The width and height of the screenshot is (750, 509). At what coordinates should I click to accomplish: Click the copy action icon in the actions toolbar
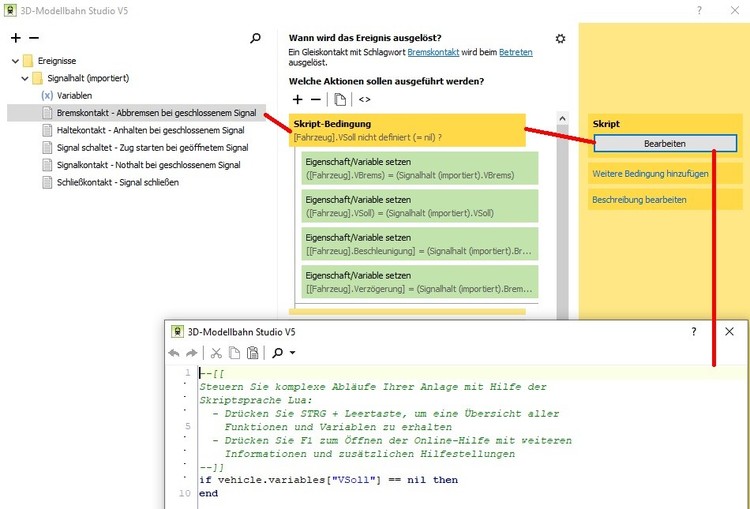tap(340, 99)
